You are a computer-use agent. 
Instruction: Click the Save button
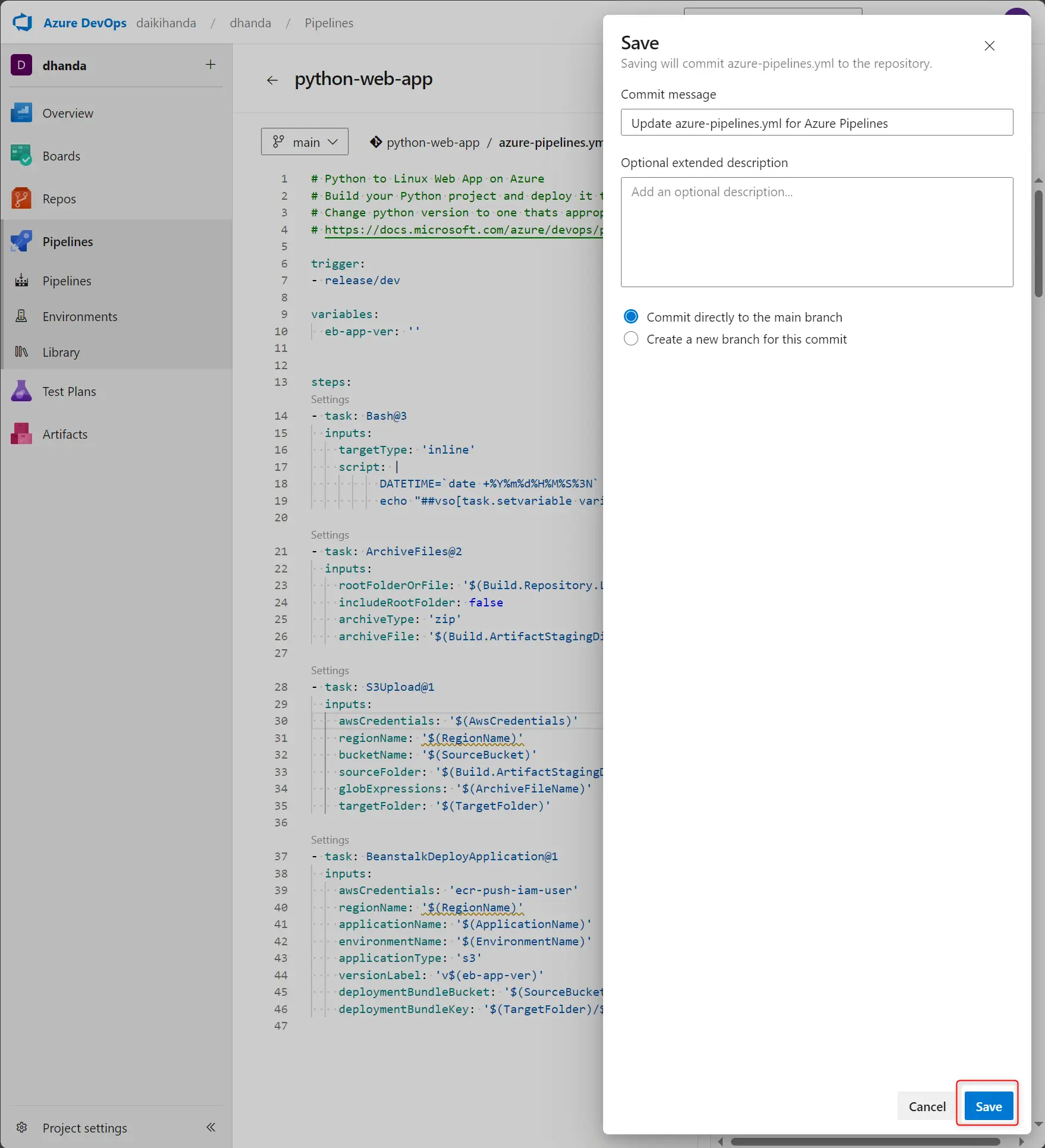988,1106
